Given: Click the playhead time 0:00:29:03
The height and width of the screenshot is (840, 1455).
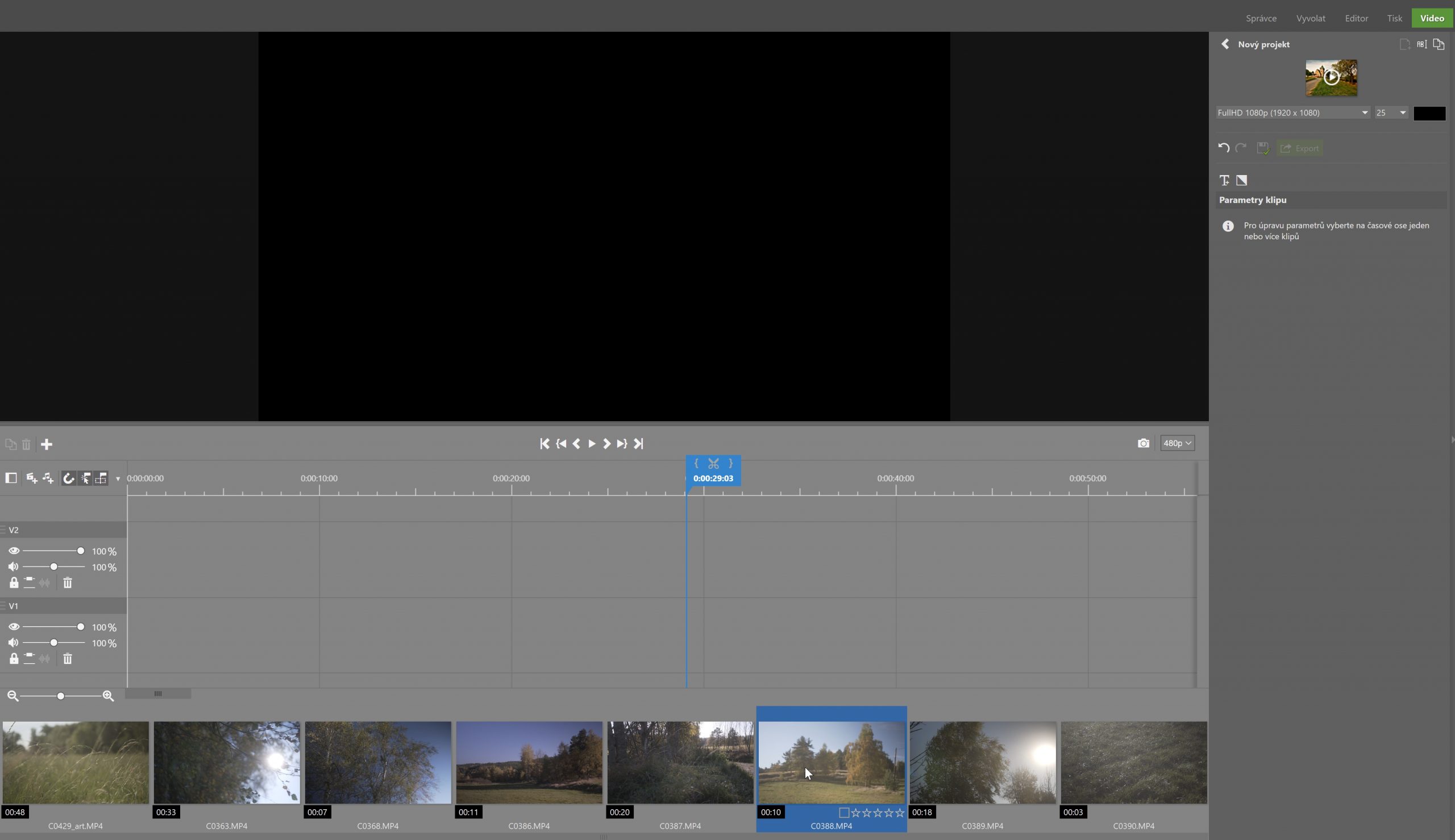Looking at the screenshot, I should point(713,479).
